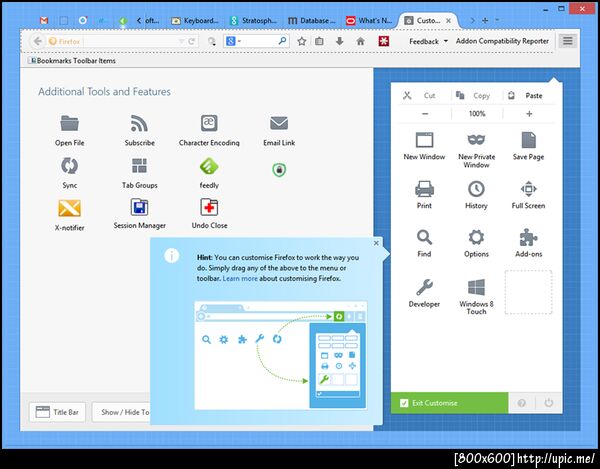Select the Print icon

(x=424, y=189)
